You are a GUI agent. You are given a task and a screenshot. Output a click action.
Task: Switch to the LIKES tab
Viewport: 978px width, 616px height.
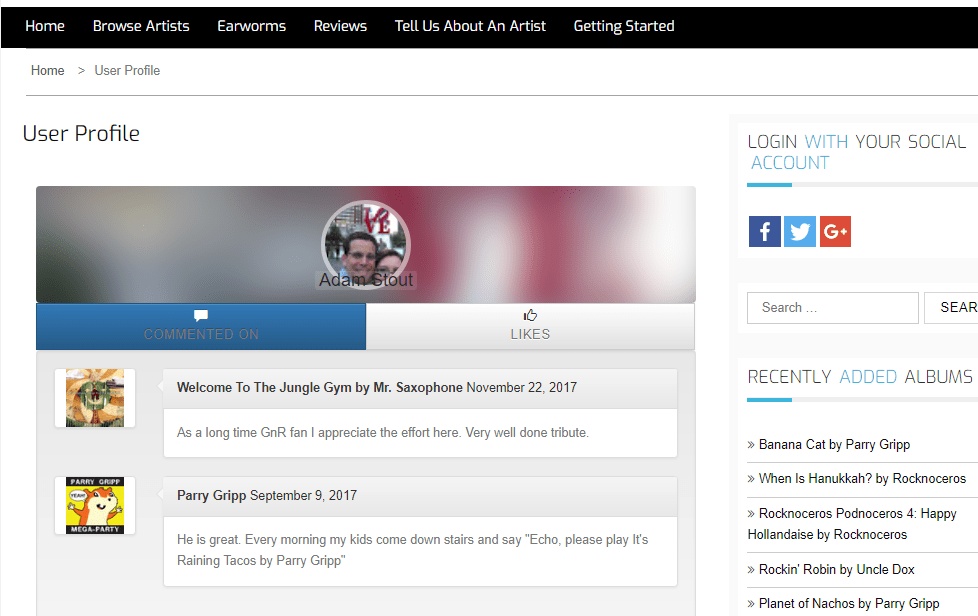click(530, 325)
